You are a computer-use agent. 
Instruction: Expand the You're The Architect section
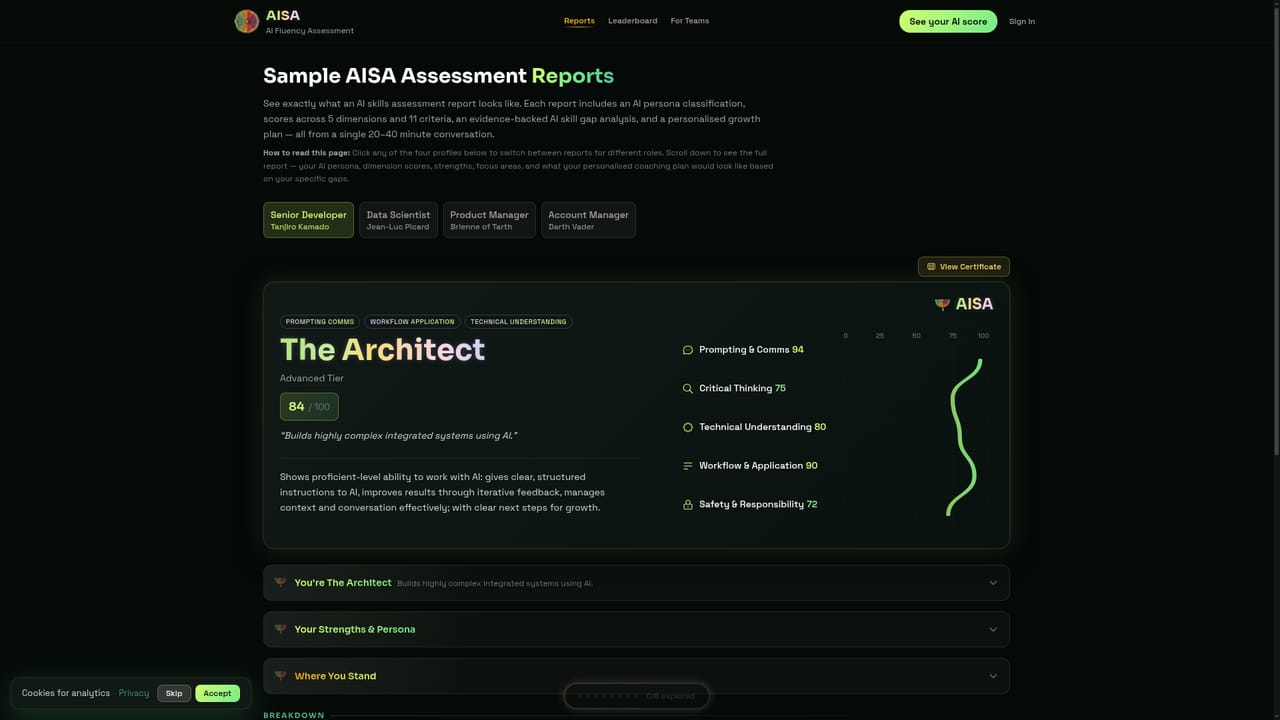pos(636,583)
